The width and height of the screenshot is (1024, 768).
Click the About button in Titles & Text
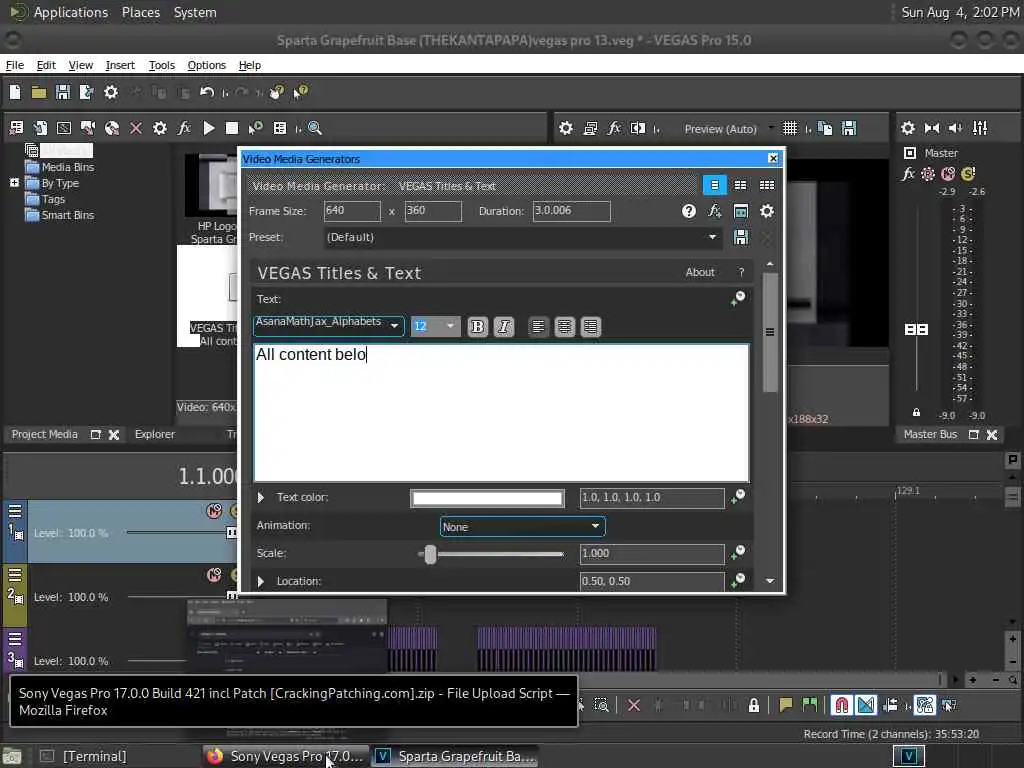pos(700,272)
